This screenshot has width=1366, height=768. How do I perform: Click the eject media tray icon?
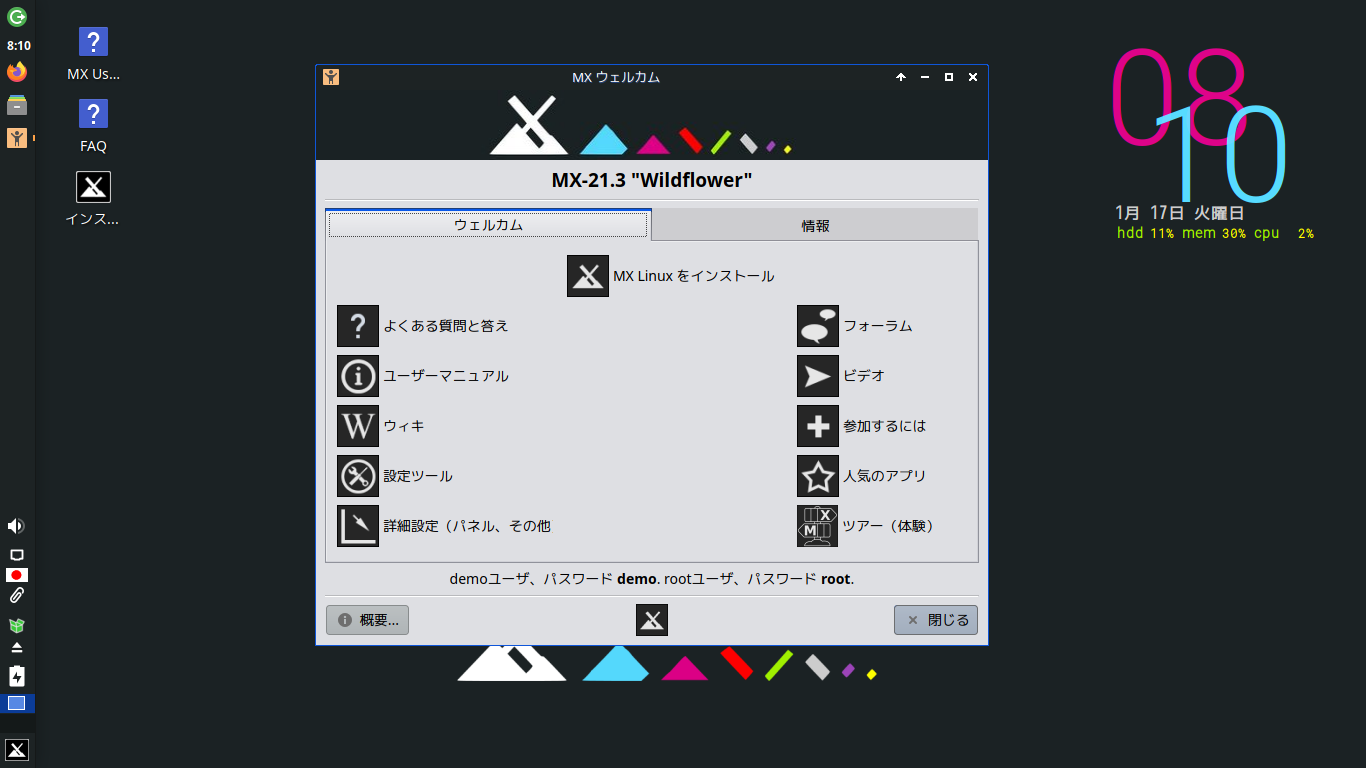[x=16, y=648]
